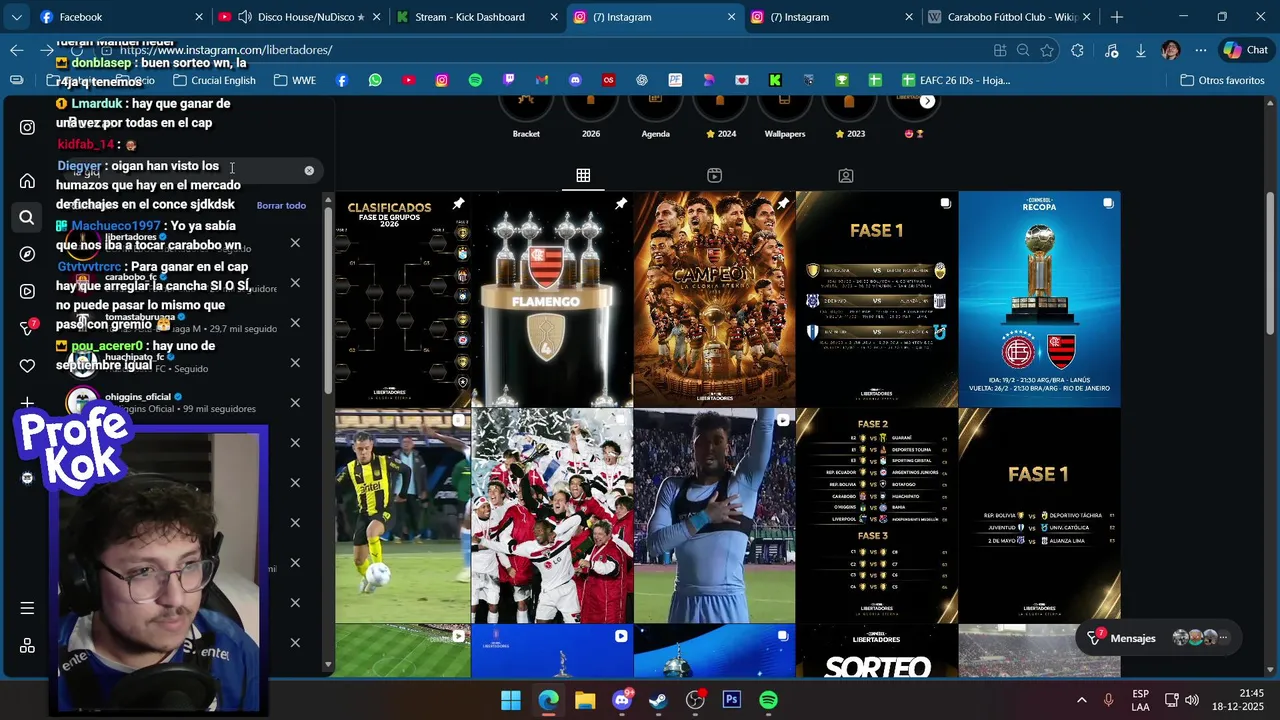Open Photoshop from the taskbar
Image resolution: width=1280 pixels, height=720 pixels.
(x=732, y=700)
